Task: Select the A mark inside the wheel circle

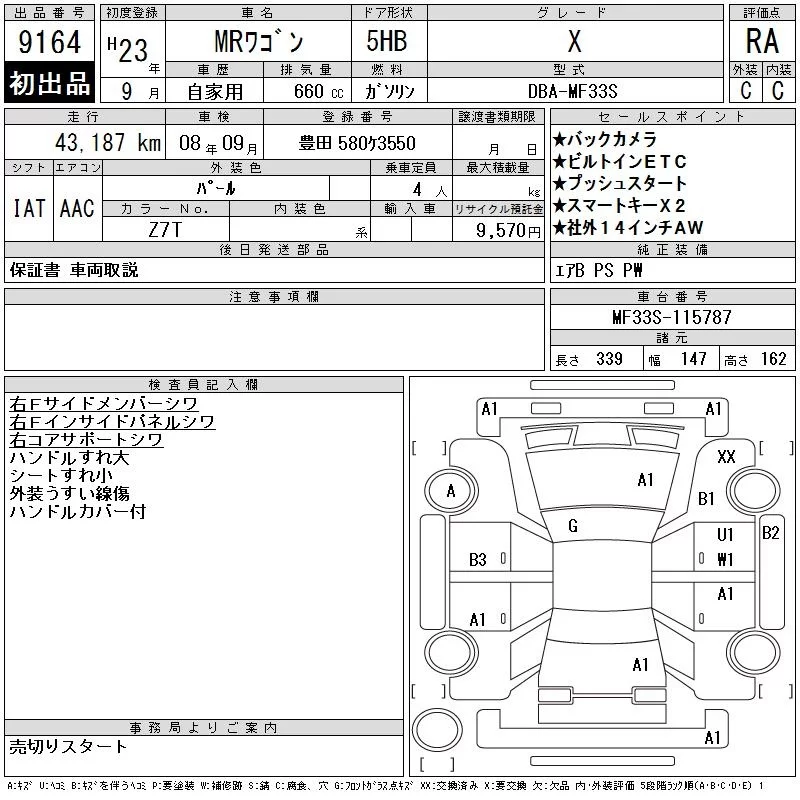Action: 451,491
